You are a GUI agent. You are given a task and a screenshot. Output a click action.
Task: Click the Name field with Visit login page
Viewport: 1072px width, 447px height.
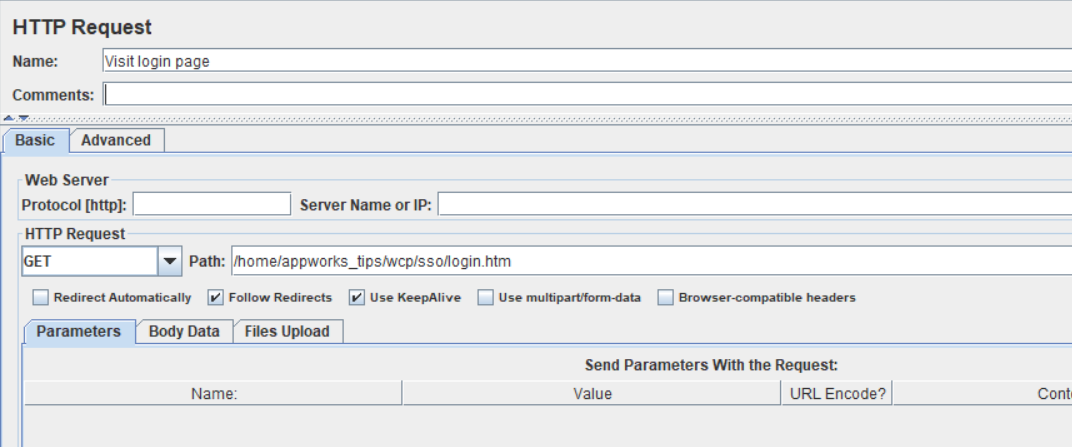coord(586,61)
